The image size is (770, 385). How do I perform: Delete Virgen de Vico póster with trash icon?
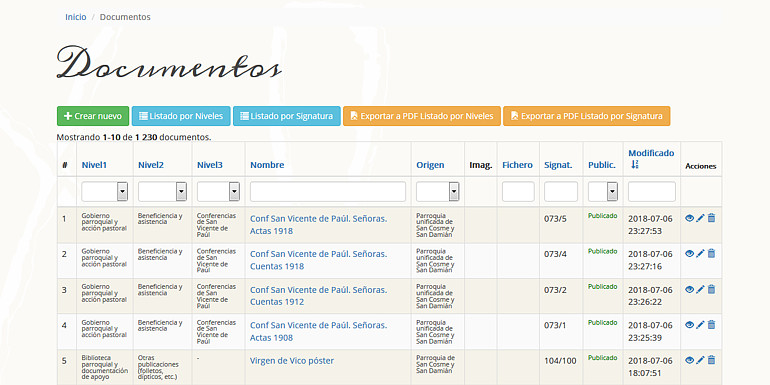coord(712,360)
